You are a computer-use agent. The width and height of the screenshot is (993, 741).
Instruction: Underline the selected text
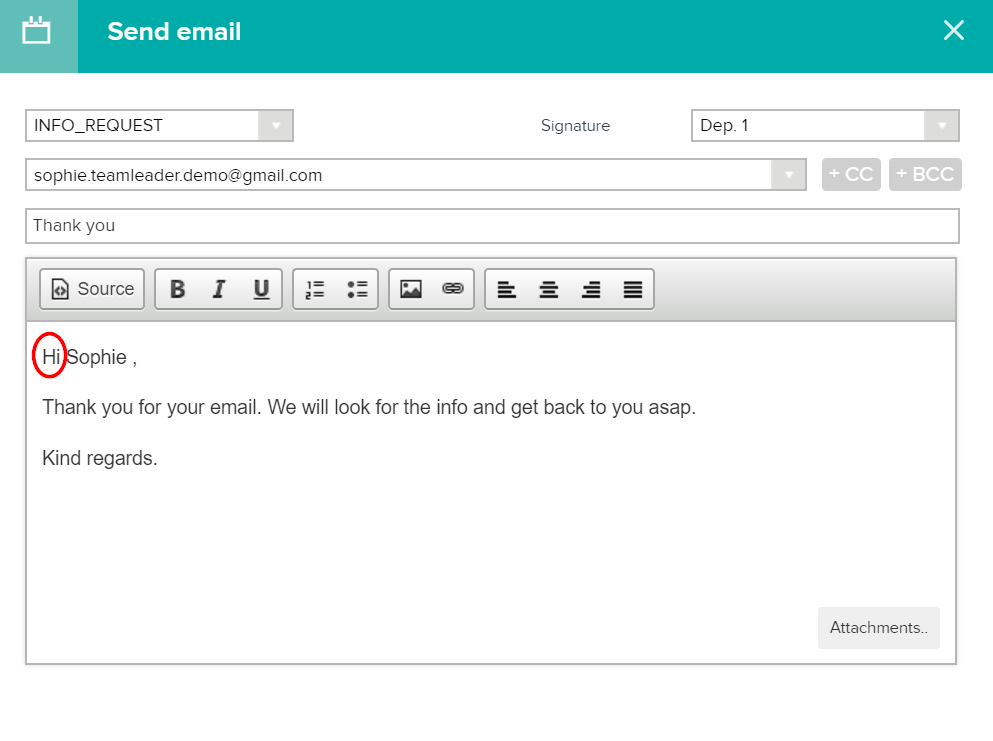pos(261,289)
